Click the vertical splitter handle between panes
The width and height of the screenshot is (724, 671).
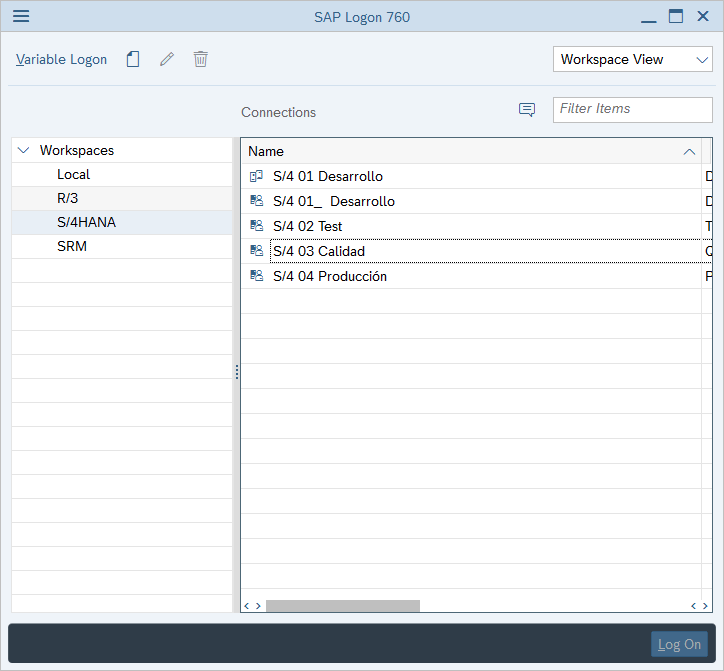(x=237, y=372)
